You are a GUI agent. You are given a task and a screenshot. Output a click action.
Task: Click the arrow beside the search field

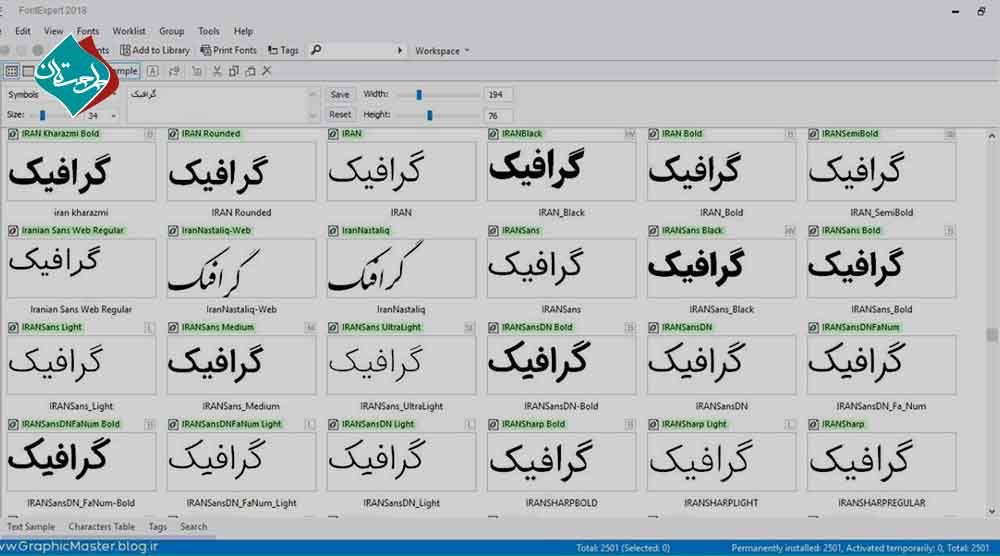click(x=400, y=50)
